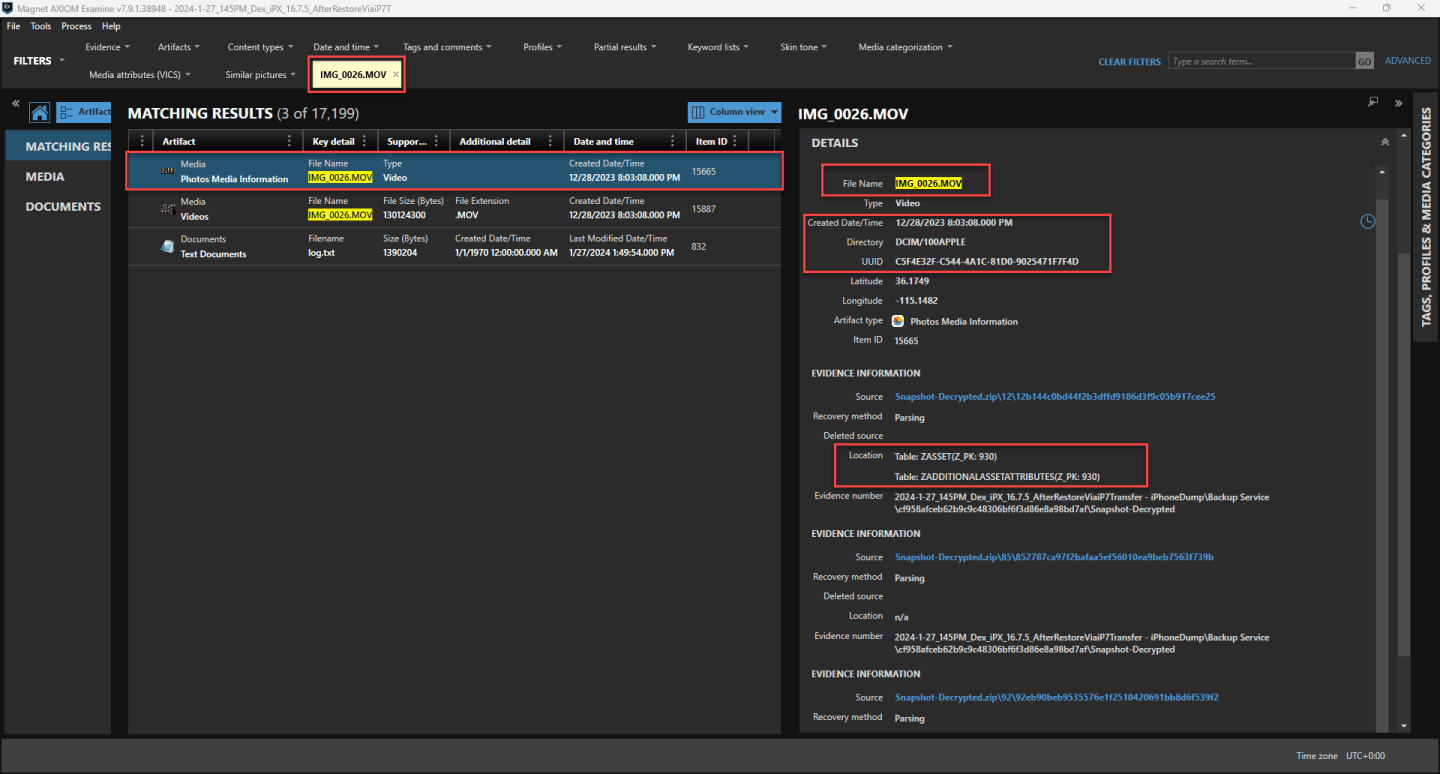Click the search term input field
This screenshot has height=774, width=1440.
tap(1260, 61)
